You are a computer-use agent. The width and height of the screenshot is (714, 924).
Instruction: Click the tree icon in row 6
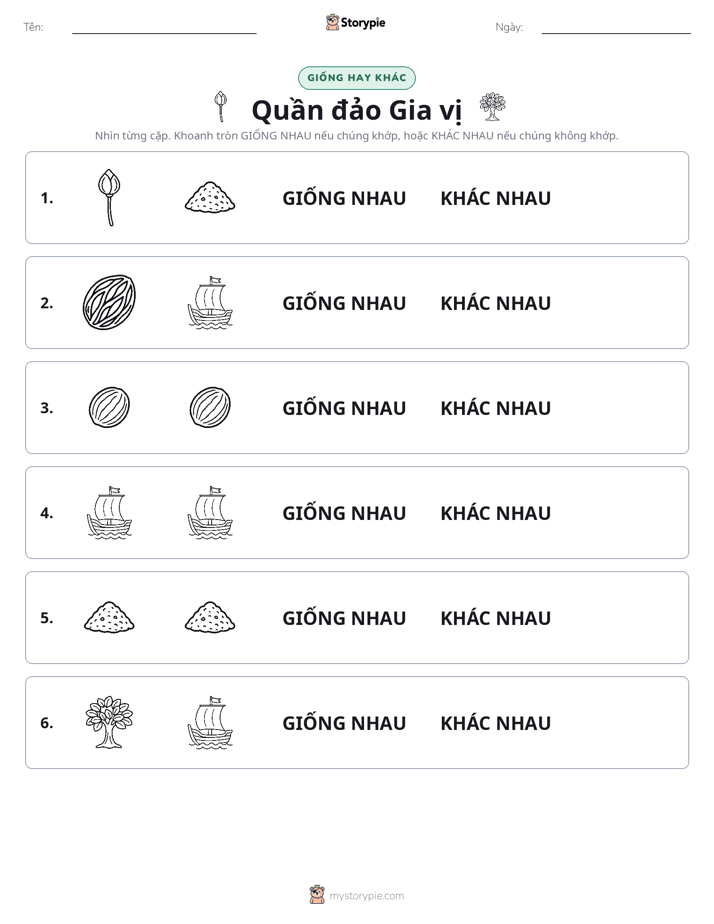pos(109,722)
